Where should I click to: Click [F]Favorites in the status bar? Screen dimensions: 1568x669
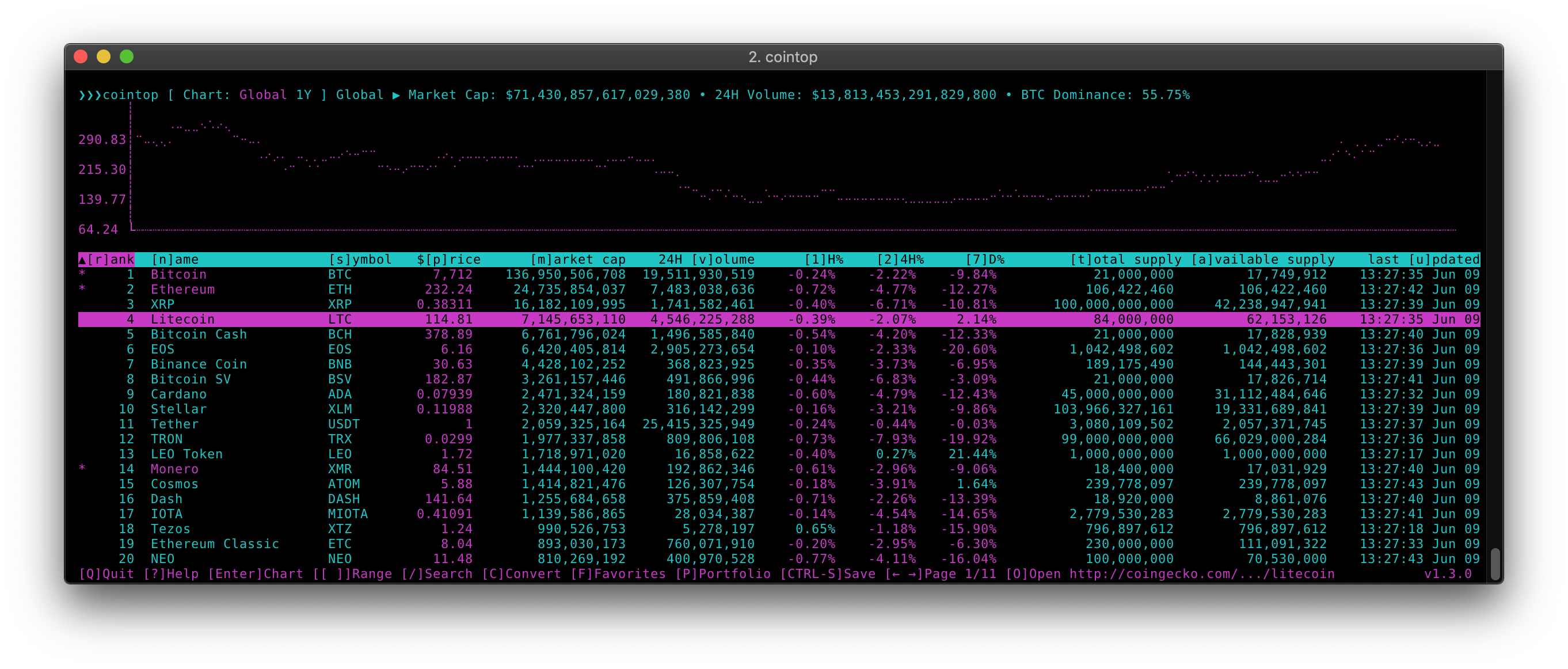(x=618, y=574)
